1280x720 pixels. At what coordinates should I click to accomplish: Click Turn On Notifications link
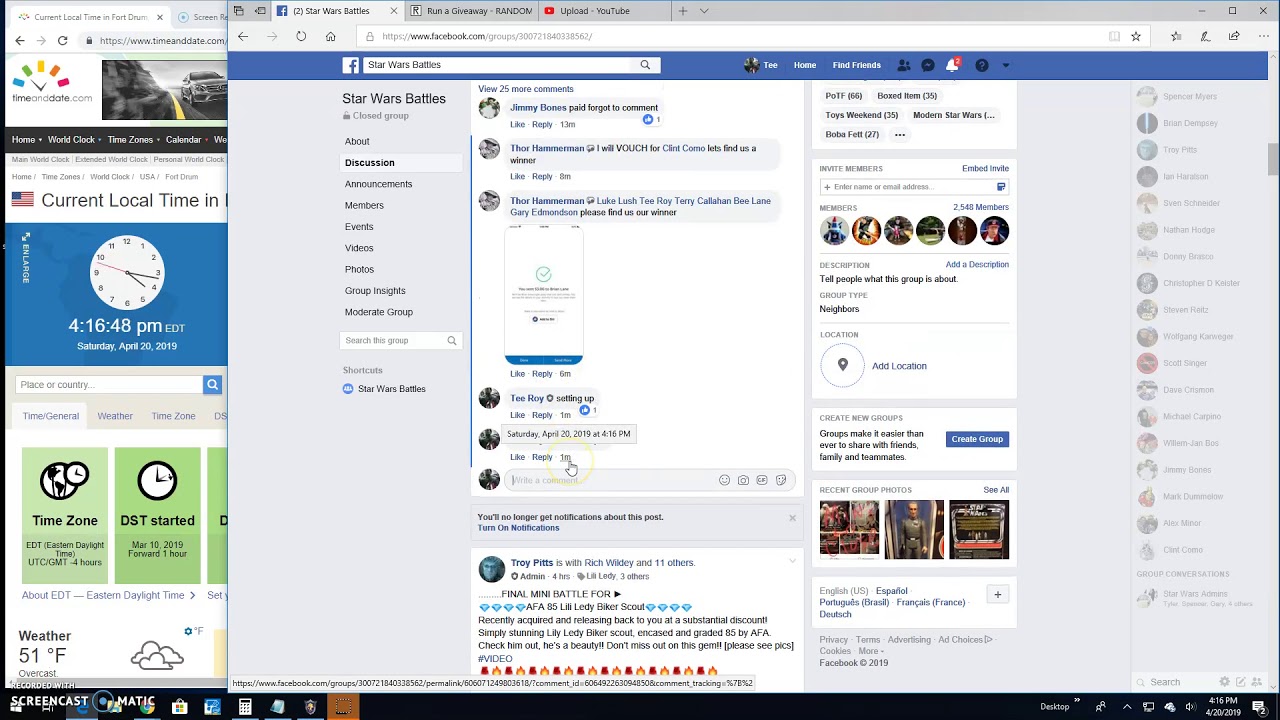[x=518, y=528]
